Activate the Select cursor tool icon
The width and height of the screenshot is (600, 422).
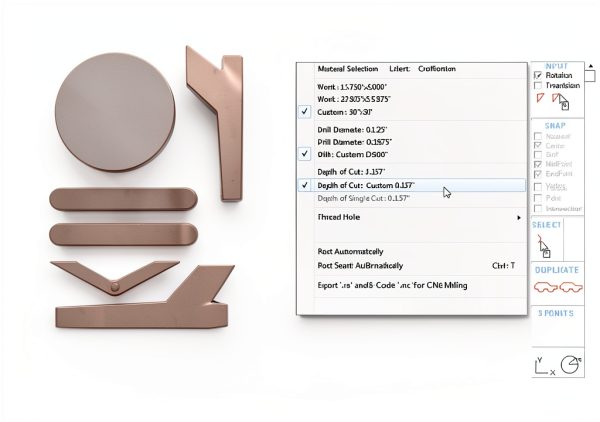tap(544, 246)
